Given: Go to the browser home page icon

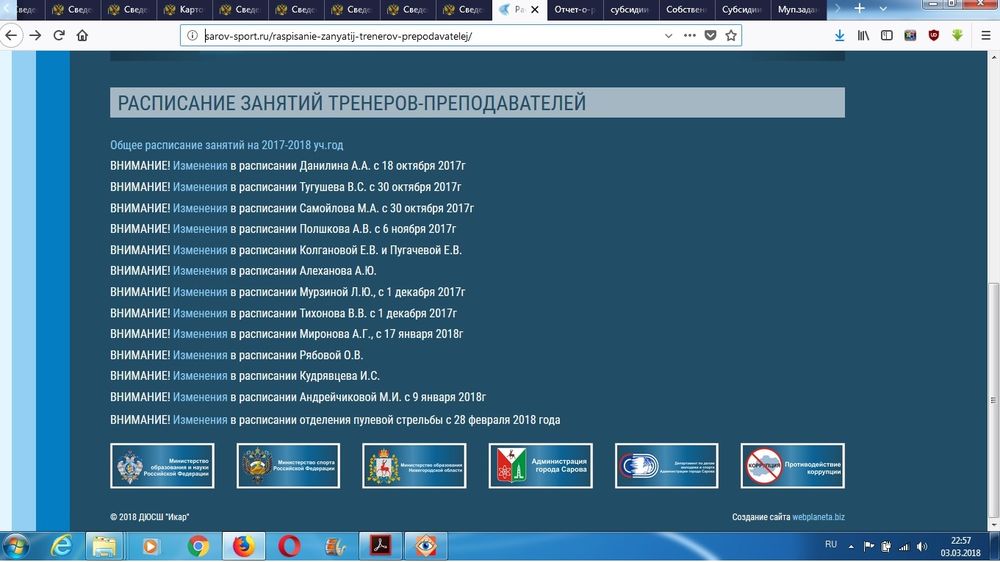Looking at the screenshot, I should pos(82,35).
